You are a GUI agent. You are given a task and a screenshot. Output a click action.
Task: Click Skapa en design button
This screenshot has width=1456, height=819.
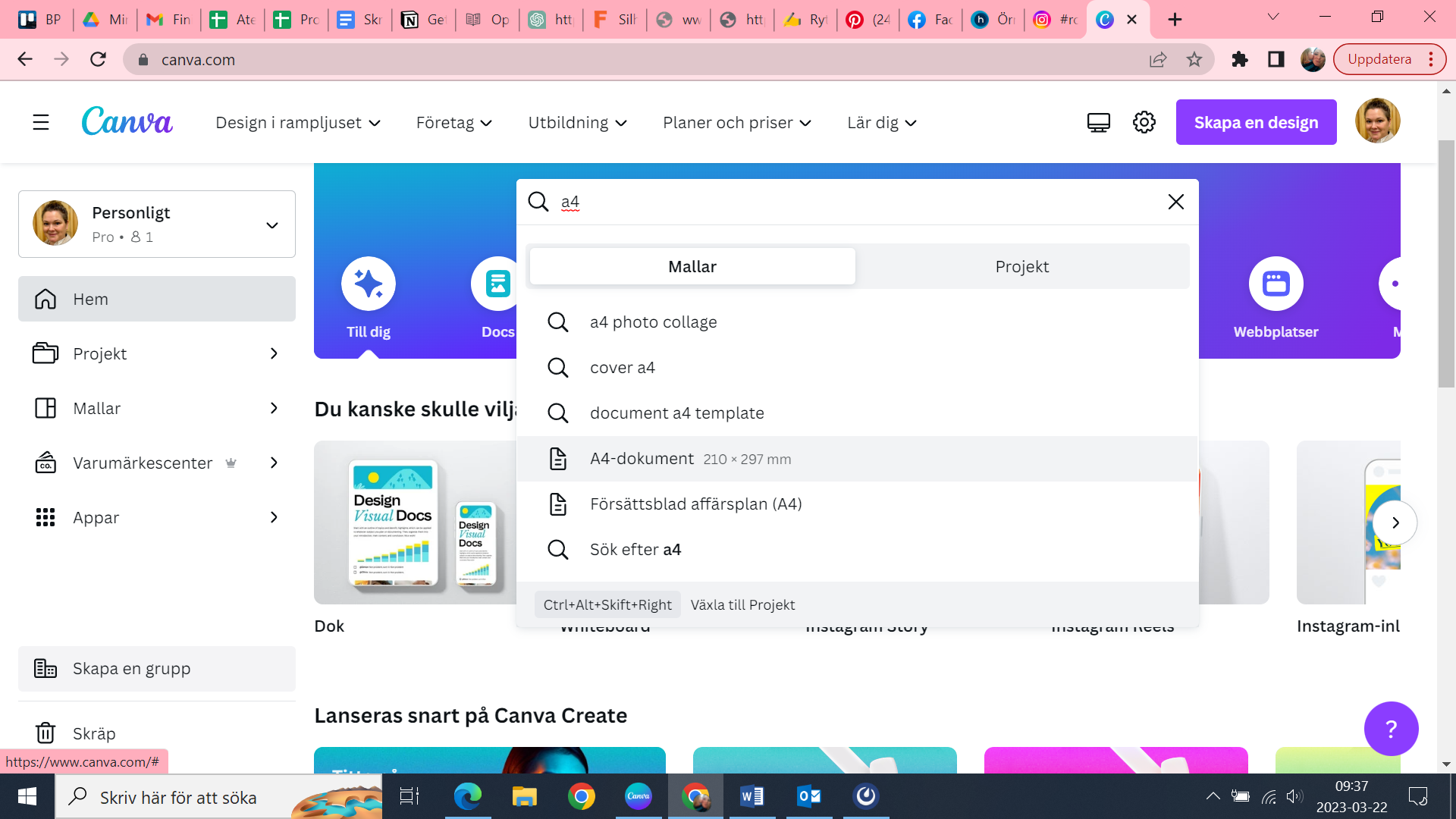[x=1256, y=122]
